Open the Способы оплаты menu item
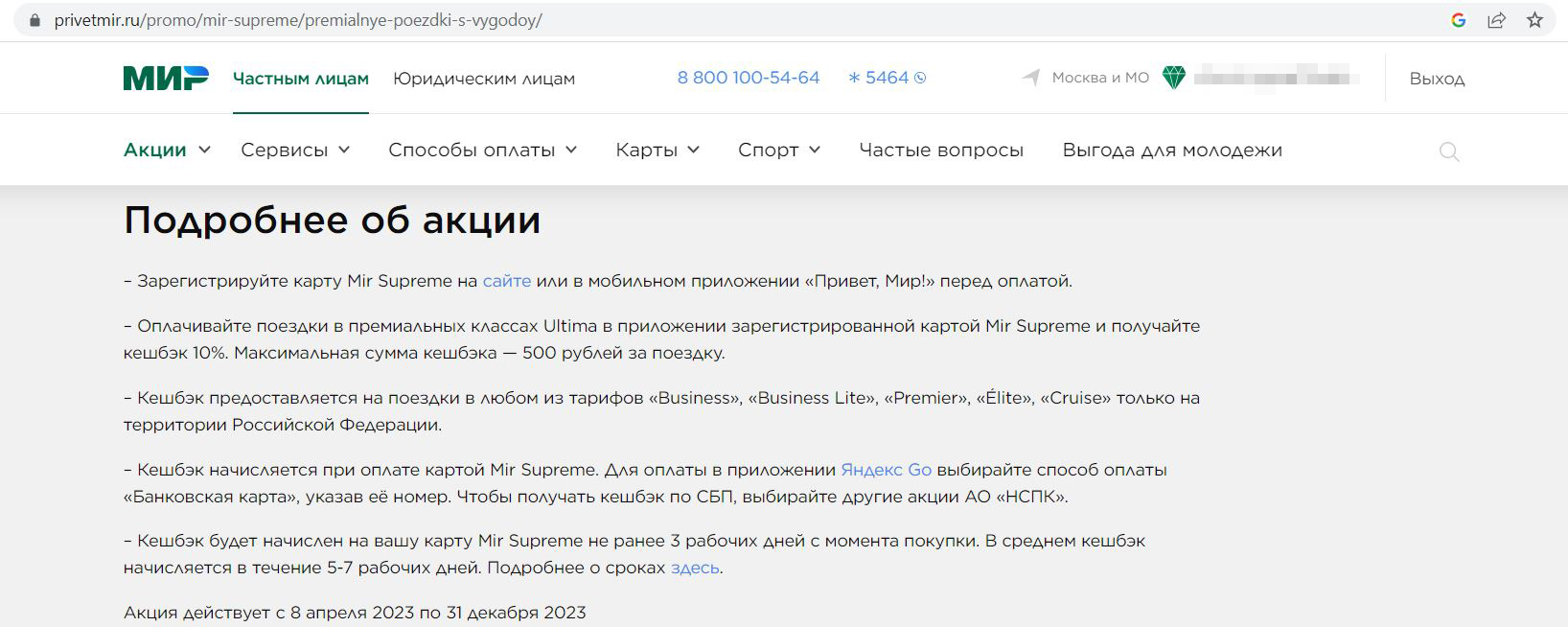 [x=472, y=151]
